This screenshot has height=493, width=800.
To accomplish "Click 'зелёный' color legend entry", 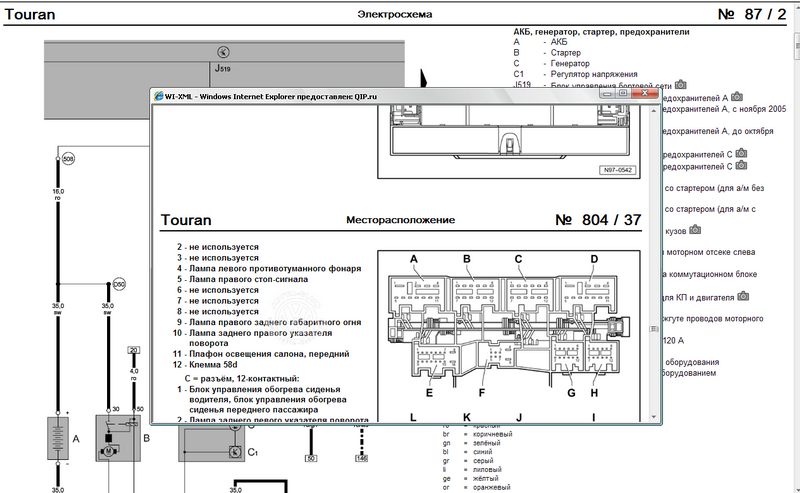I will click(x=487, y=442).
